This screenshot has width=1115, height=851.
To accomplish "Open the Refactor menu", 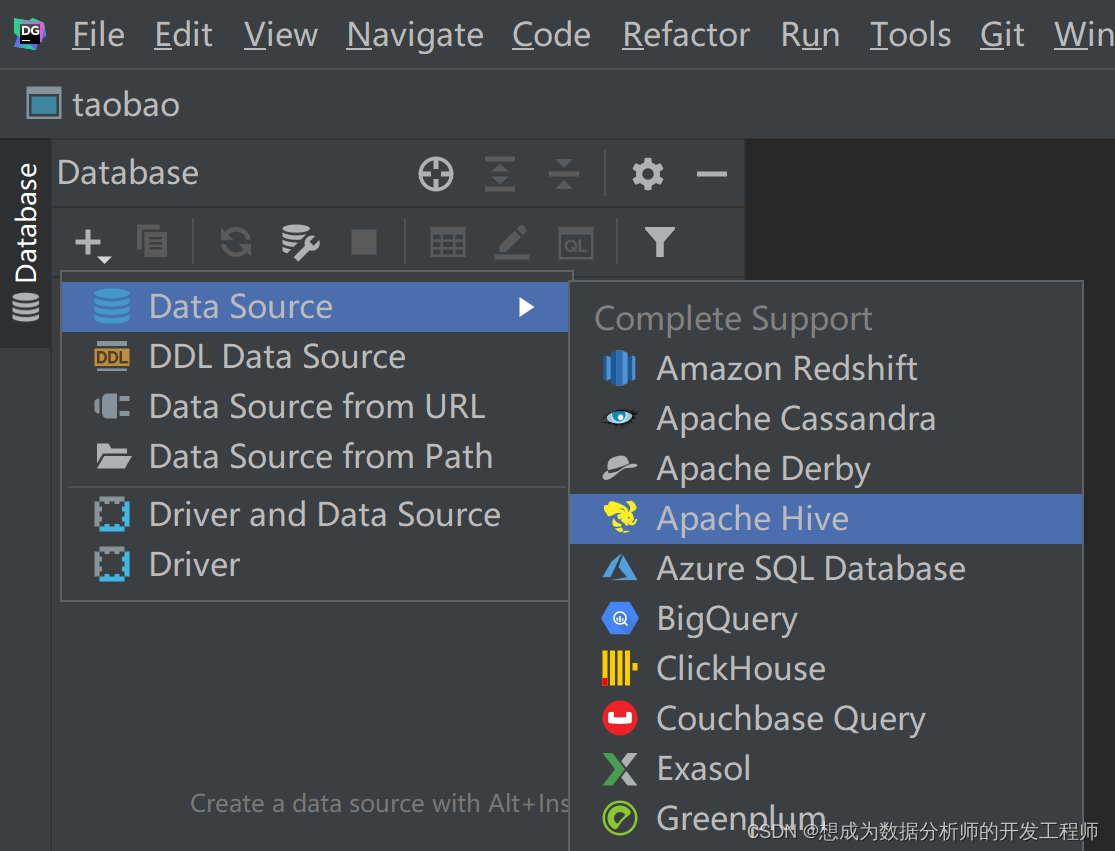I will pos(686,36).
